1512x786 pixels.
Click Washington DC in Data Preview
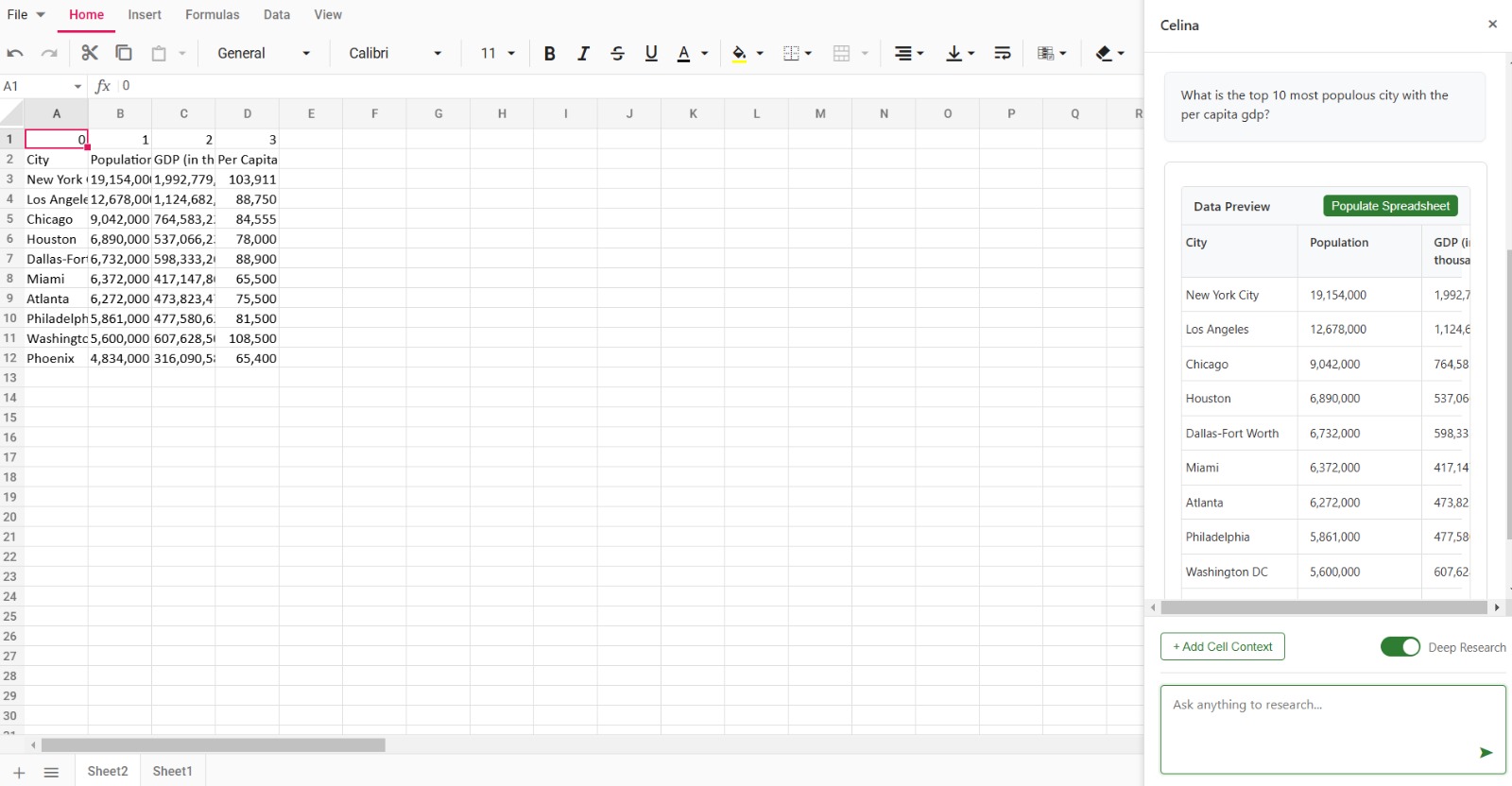1227,572
